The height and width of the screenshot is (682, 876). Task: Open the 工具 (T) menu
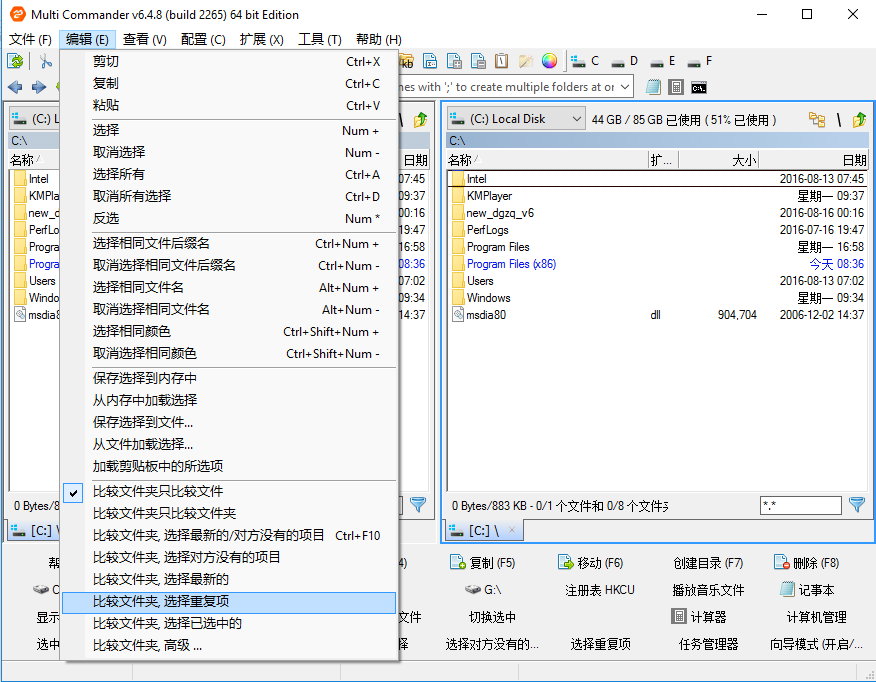point(320,39)
